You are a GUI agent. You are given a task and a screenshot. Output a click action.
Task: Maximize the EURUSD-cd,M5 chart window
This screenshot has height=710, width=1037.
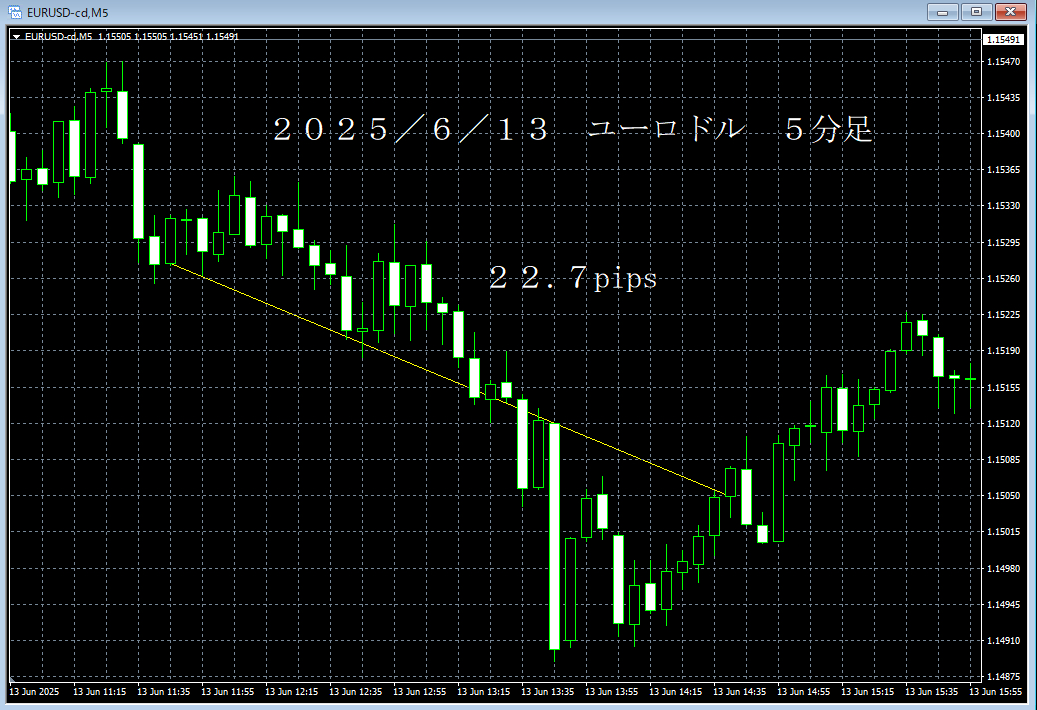pos(976,12)
